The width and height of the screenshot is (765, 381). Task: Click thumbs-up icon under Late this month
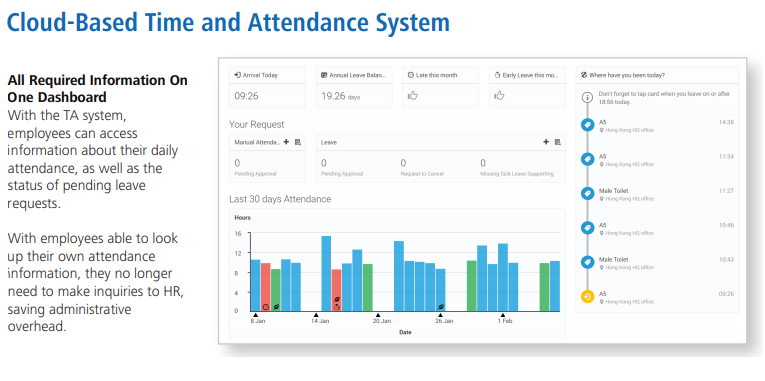[413, 96]
